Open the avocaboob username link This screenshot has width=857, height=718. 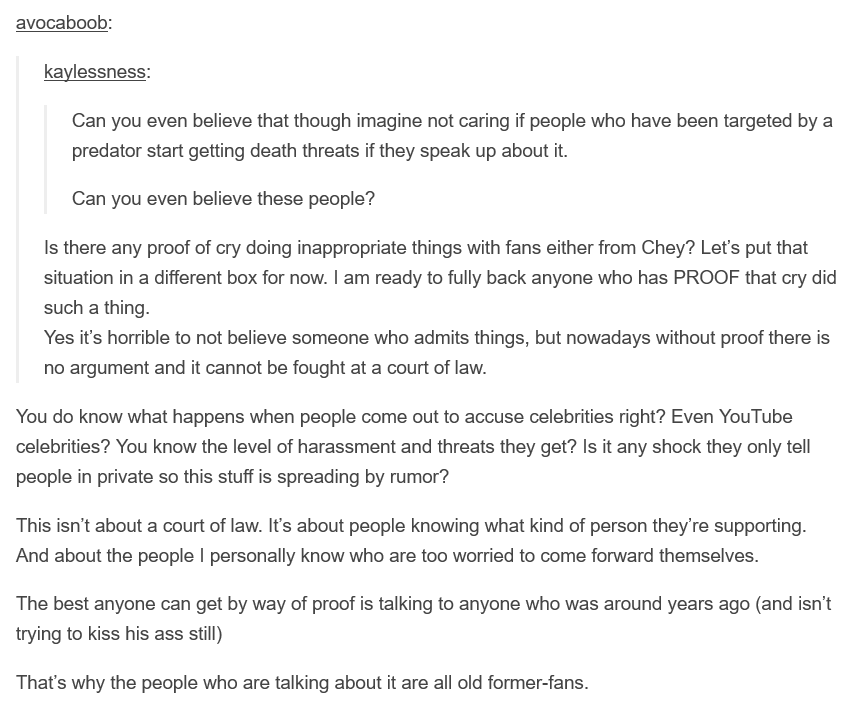point(62,23)
